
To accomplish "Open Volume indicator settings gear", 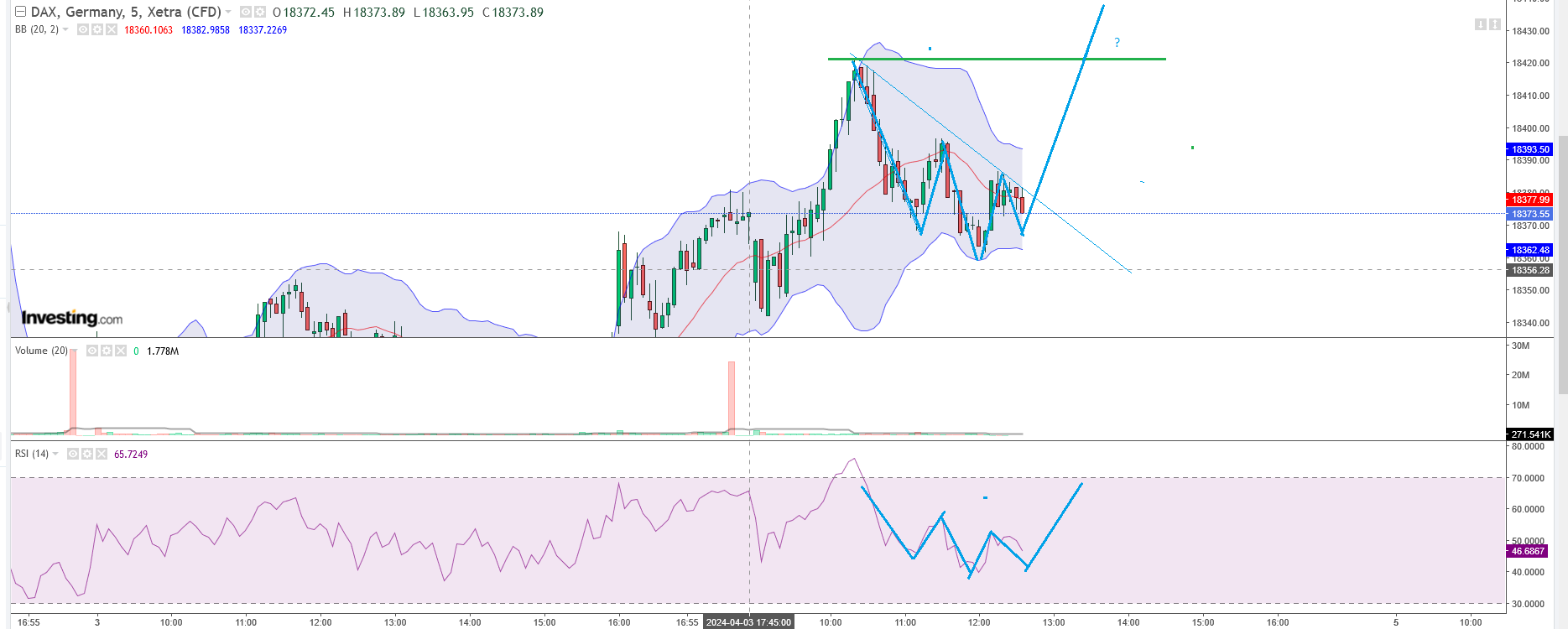I will [107, 351].
